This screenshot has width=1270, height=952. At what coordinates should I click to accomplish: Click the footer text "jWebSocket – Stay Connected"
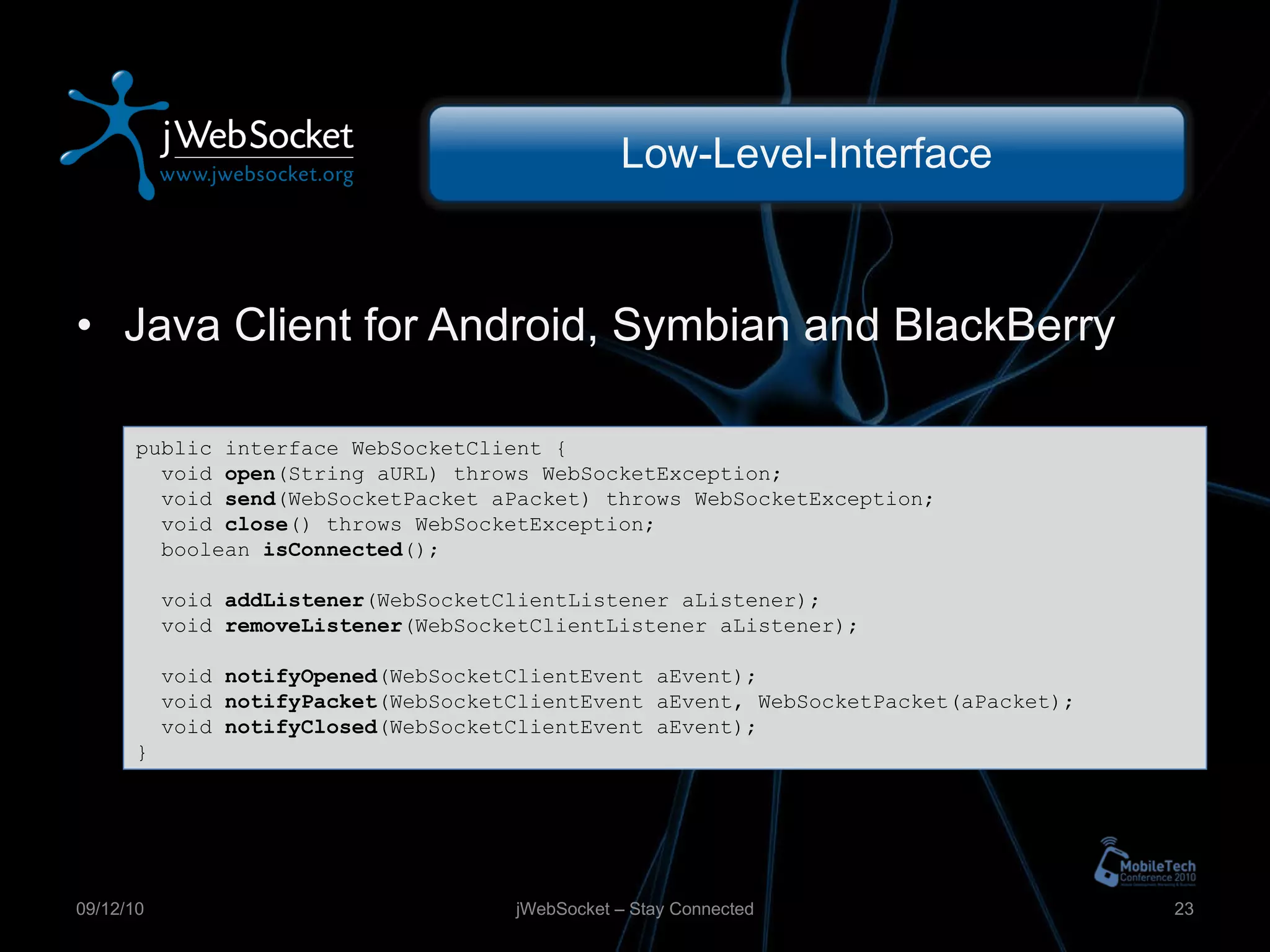pyautogui.click(x=634, y=909)
